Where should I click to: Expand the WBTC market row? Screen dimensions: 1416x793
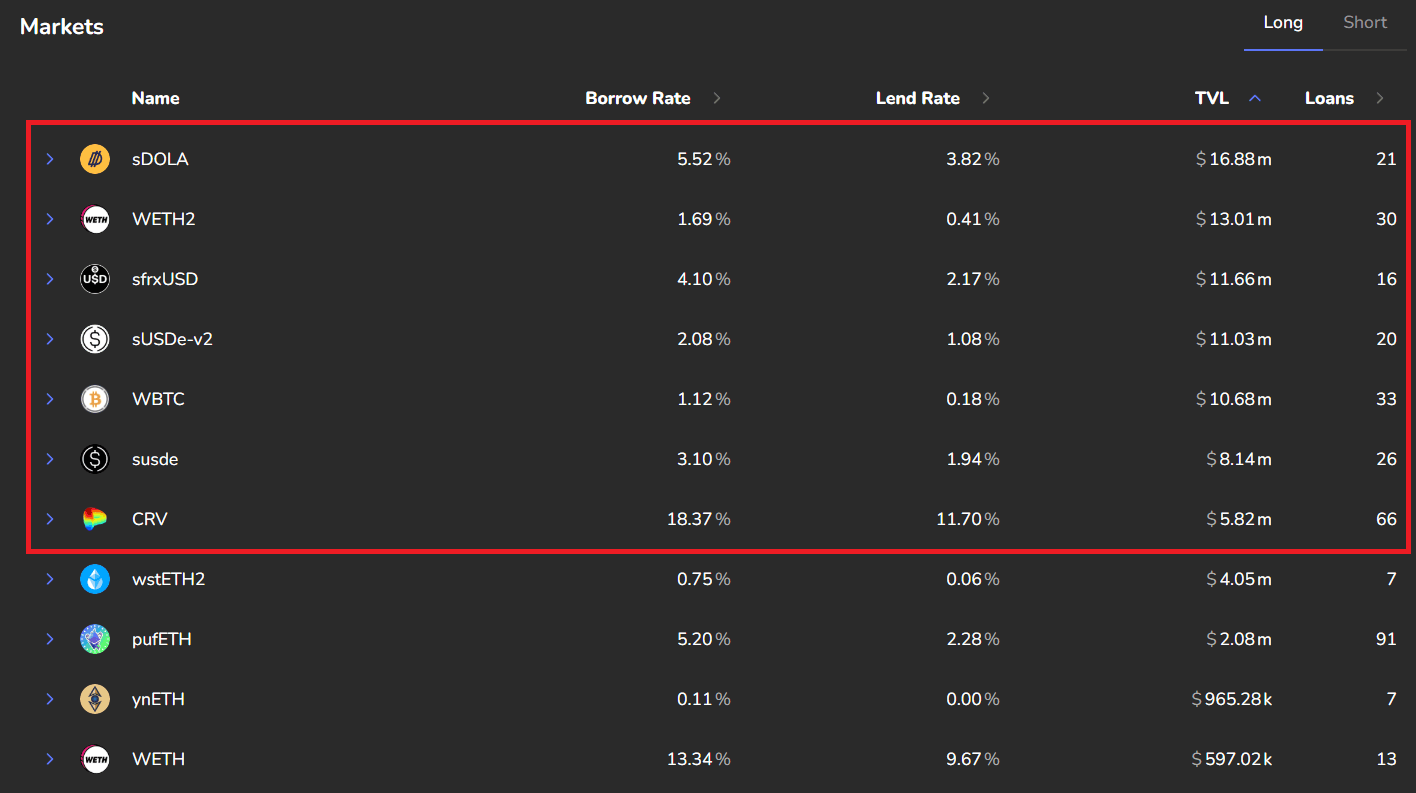(x=50, y=399)
